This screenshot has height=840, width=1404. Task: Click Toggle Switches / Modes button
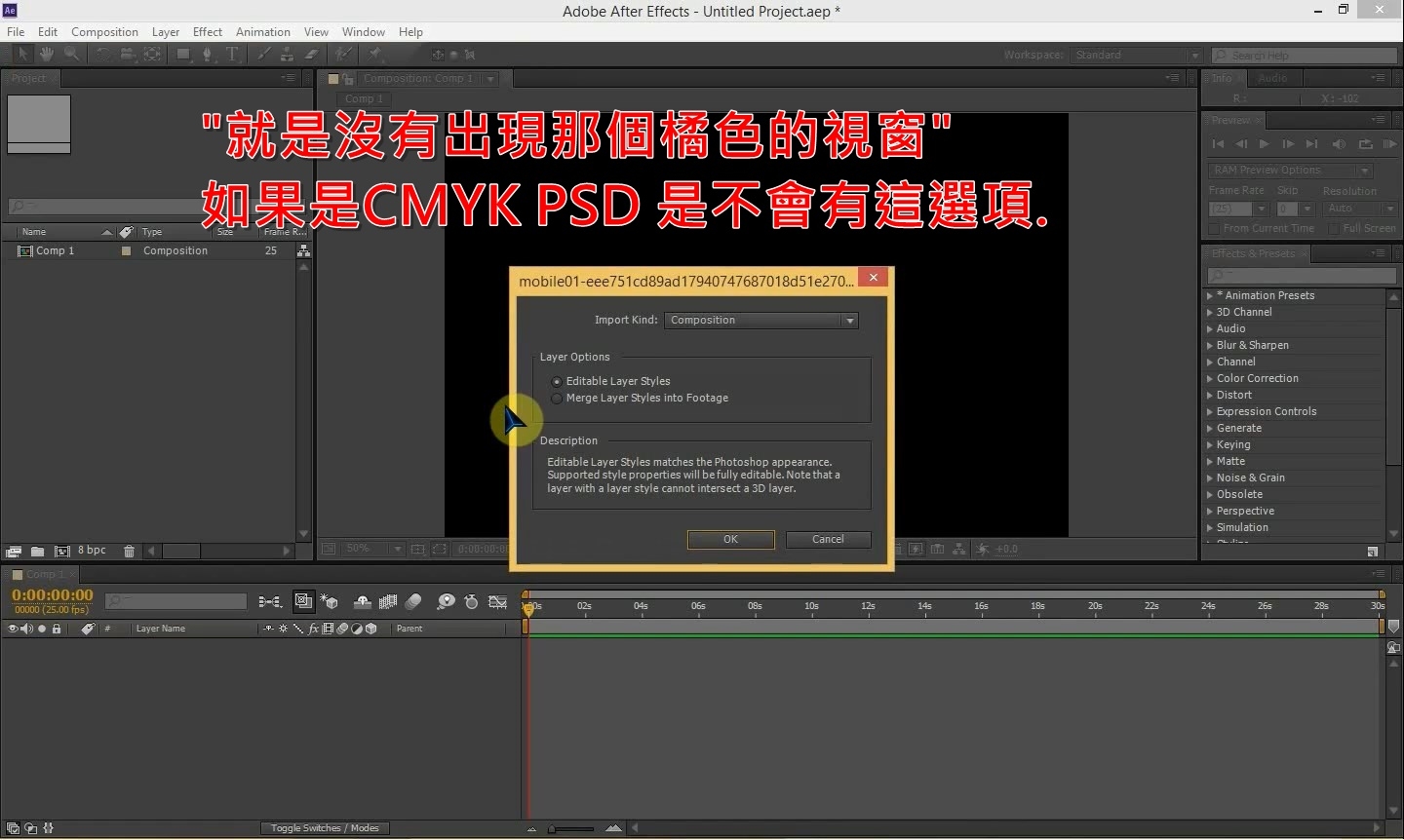325,828
